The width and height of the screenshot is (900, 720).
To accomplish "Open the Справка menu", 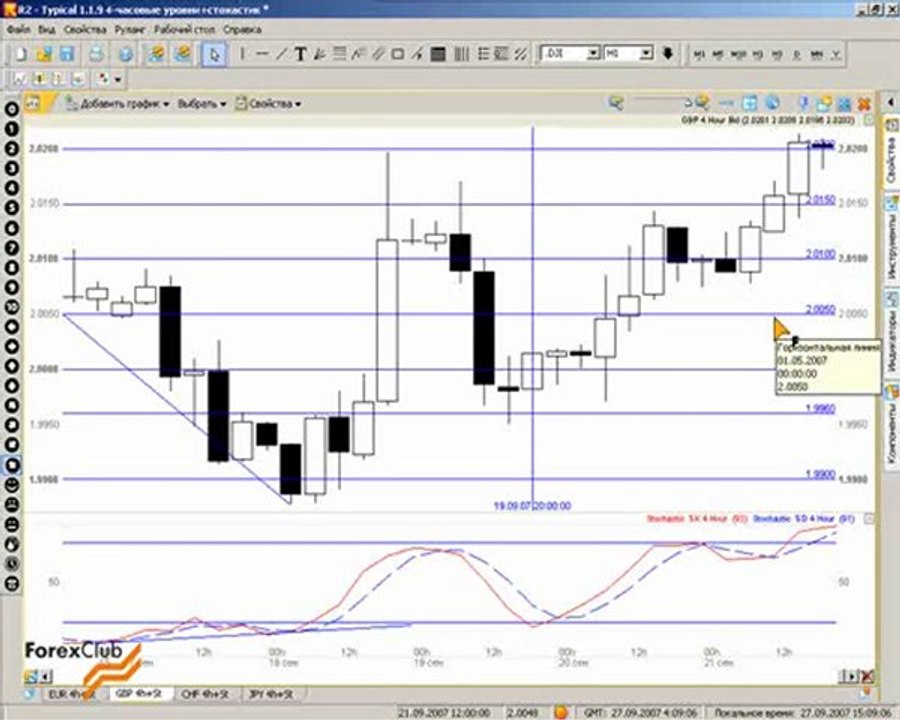I will (242, 29).
